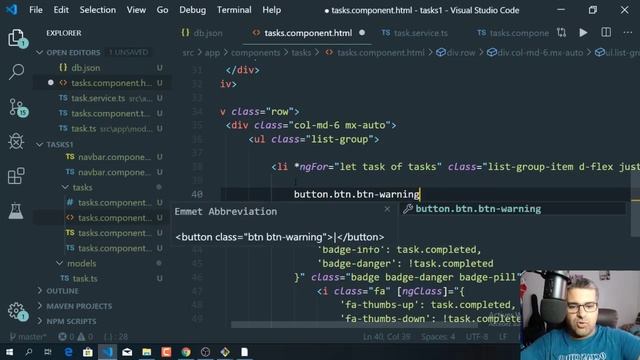Image resolution: width=640 pixels, height=360 pixels.
Task: Open the Manage gear icon
Action: coord(17,311)
